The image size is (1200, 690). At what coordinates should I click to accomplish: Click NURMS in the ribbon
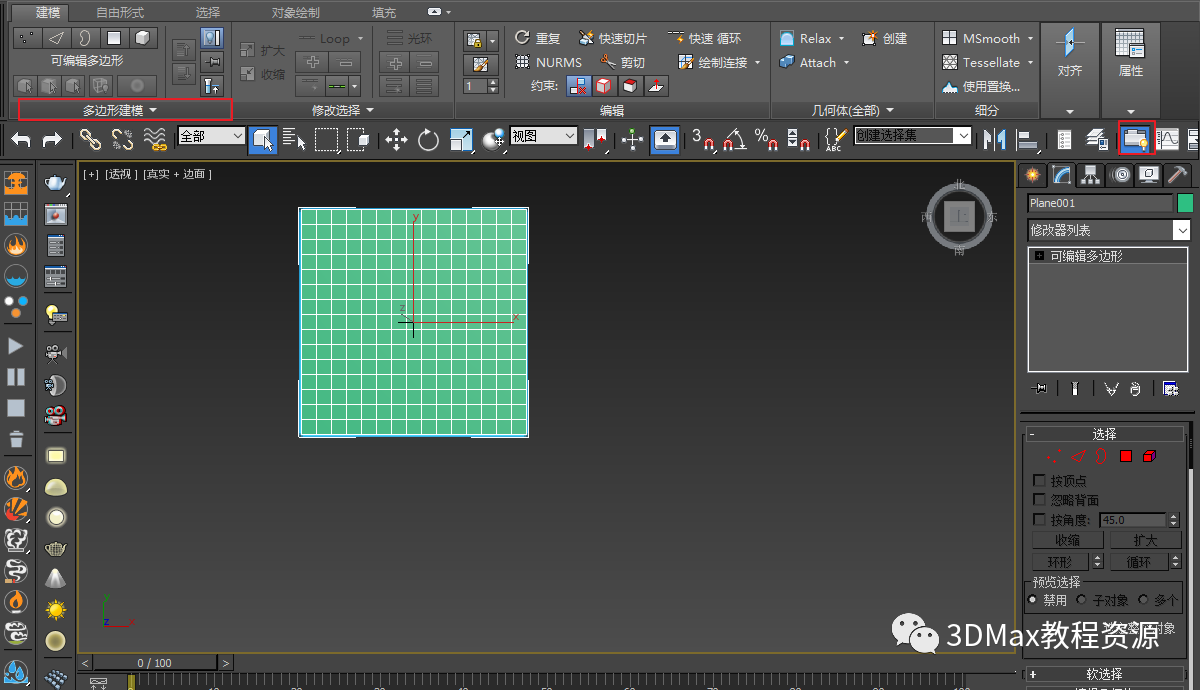click(x=548, y=62)
